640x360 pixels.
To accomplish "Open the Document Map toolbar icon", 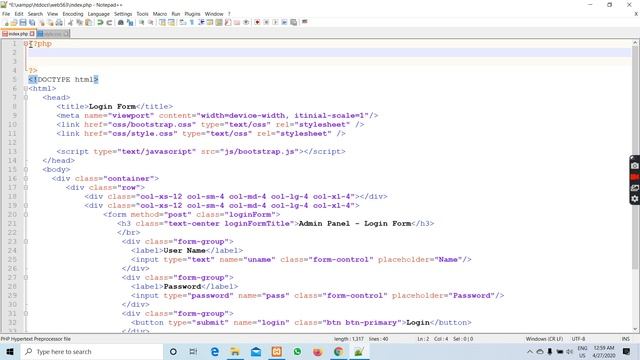I will click(x=219, y=22).
